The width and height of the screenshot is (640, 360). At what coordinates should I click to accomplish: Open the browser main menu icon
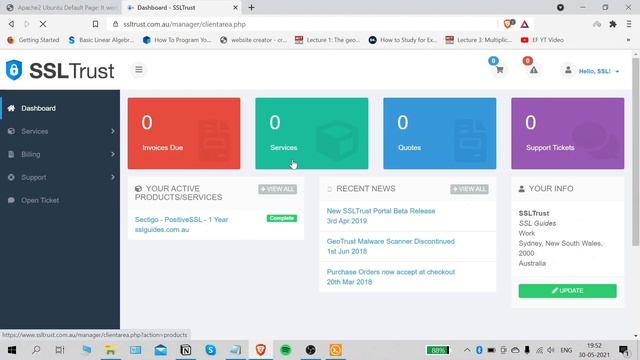[x=629, y=24]
